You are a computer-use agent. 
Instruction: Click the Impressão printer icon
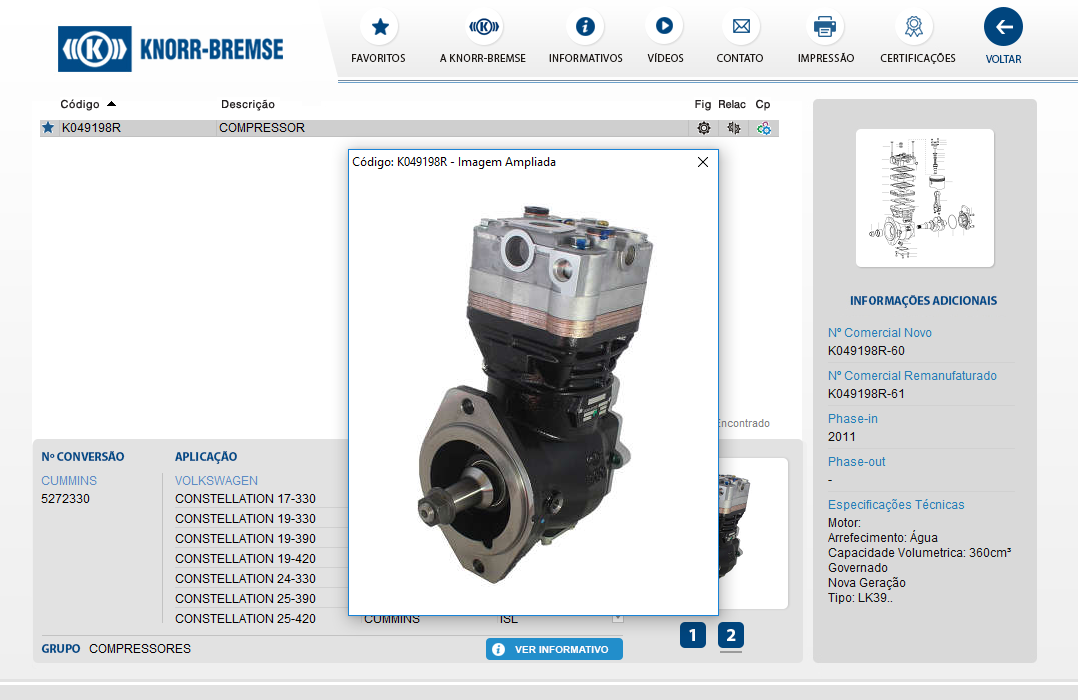[x=825, y=27]
